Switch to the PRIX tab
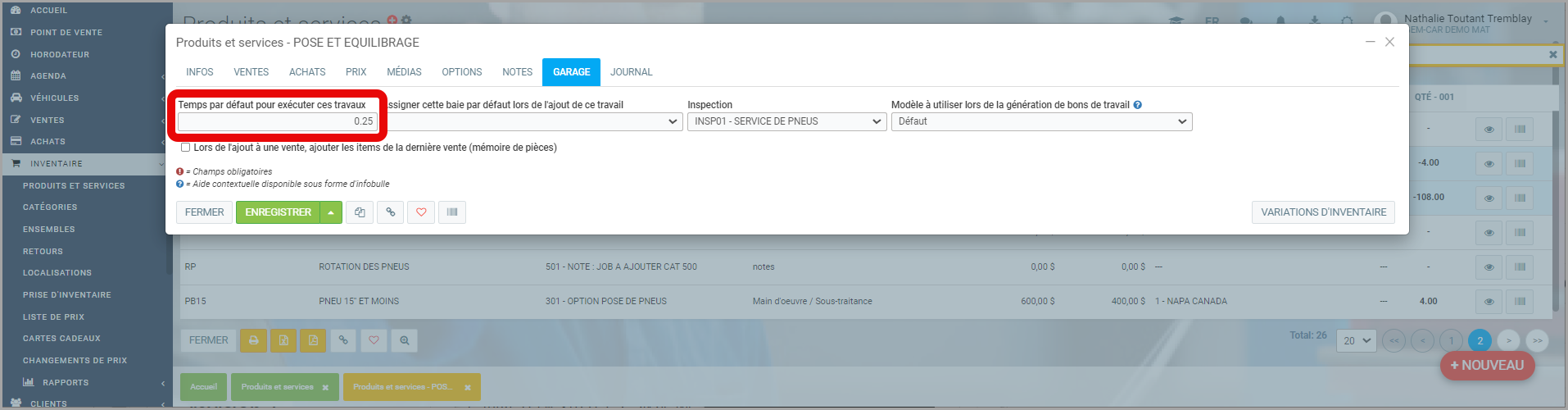Image resolution: width=1568 pixels, height=410 pixels. pos(356,72)
